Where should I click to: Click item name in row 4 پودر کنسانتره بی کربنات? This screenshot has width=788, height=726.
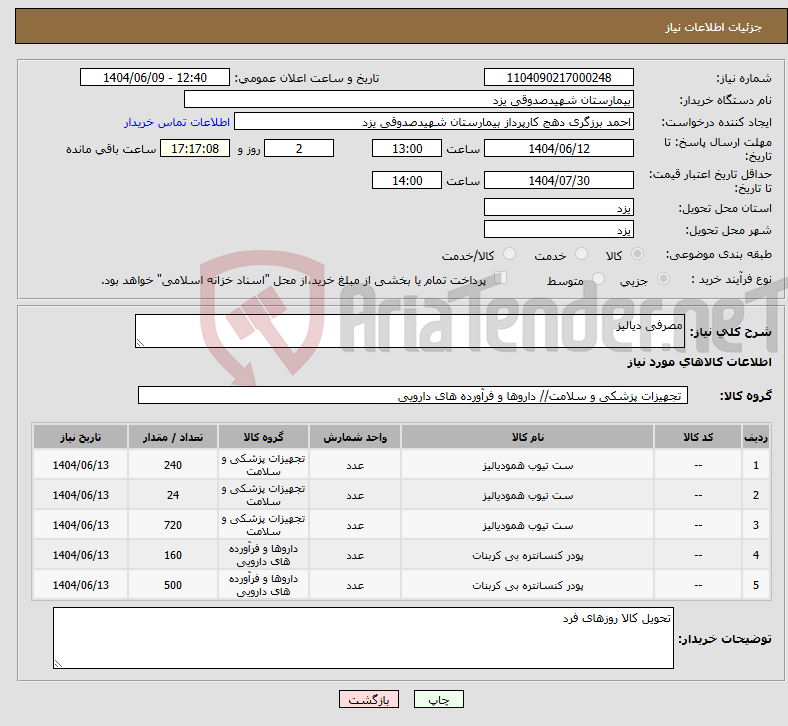click(527, 555)
